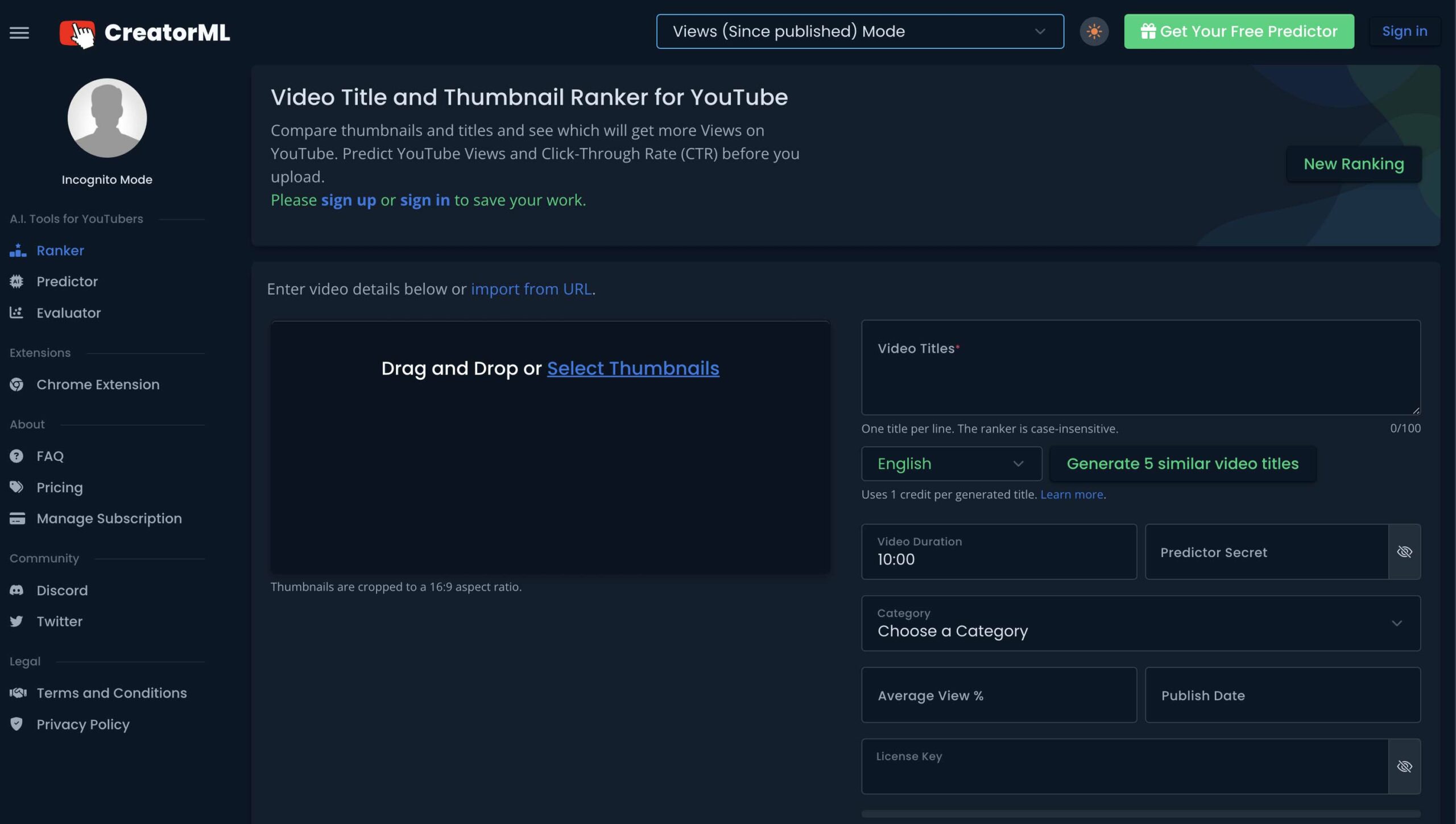Click the Pricing tag icon
The height and width of the screenshot is (824, 1456).
pyautogui.click(x=17, y=487)
